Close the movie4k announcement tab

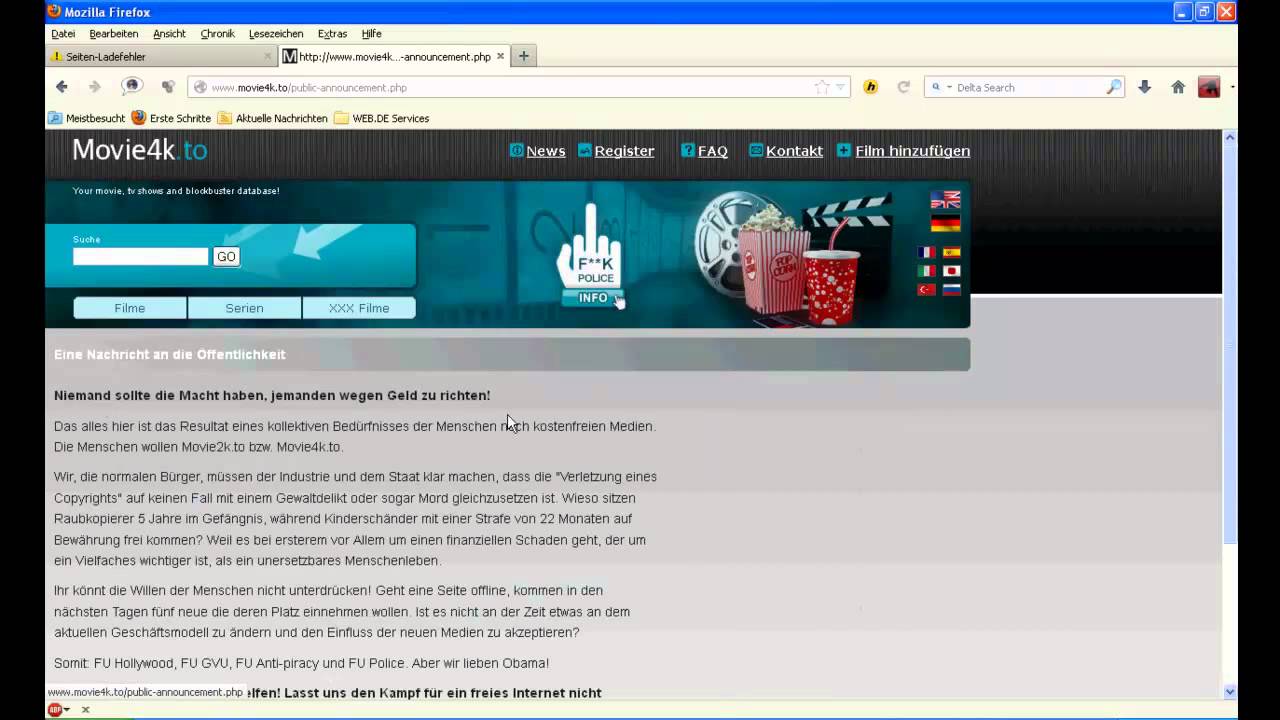click(x=500, y=56)
